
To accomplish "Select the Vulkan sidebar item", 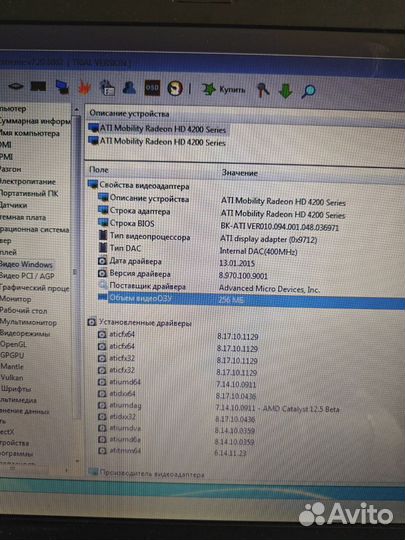I will 12,377.
